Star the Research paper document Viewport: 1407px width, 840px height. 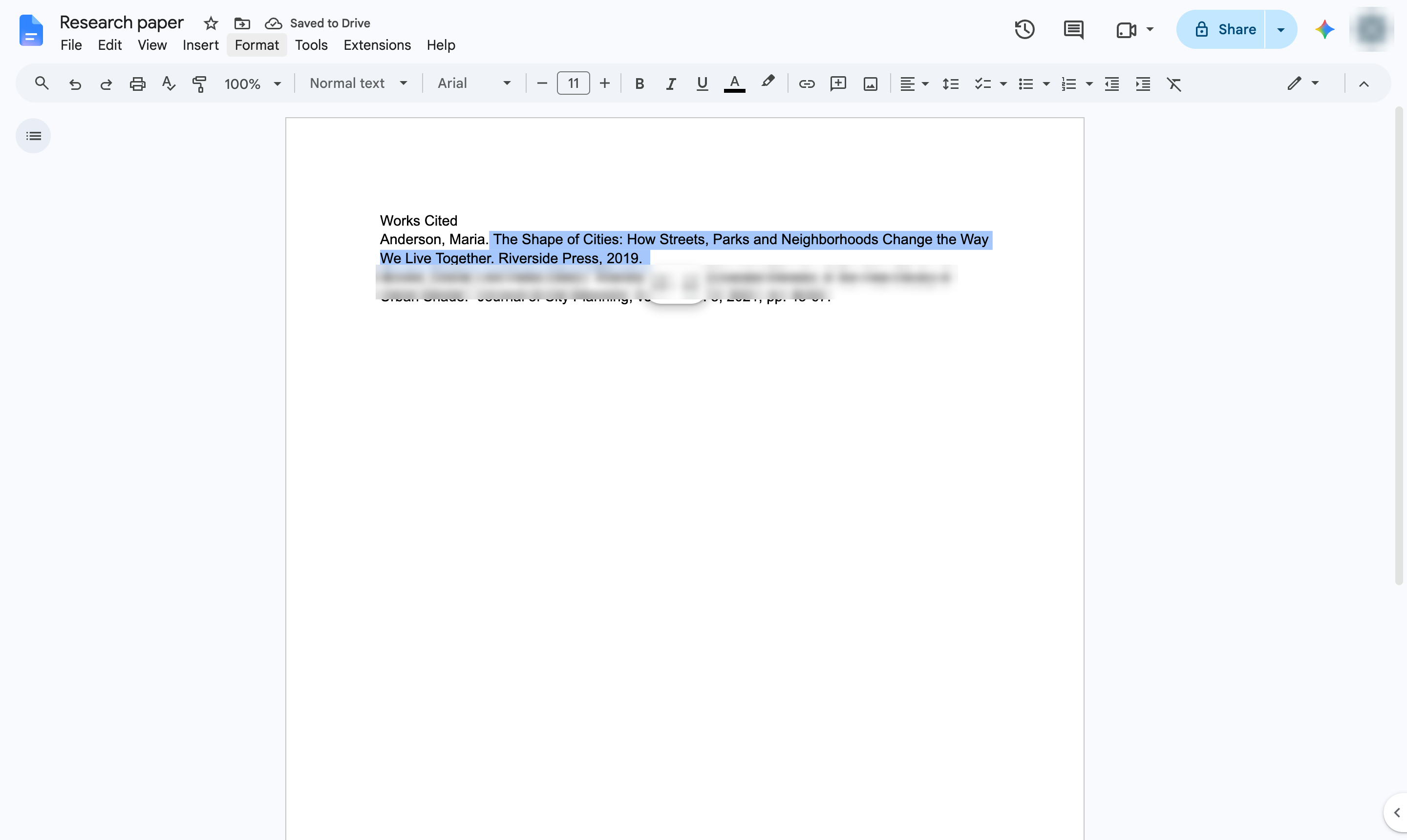[211, 23]
